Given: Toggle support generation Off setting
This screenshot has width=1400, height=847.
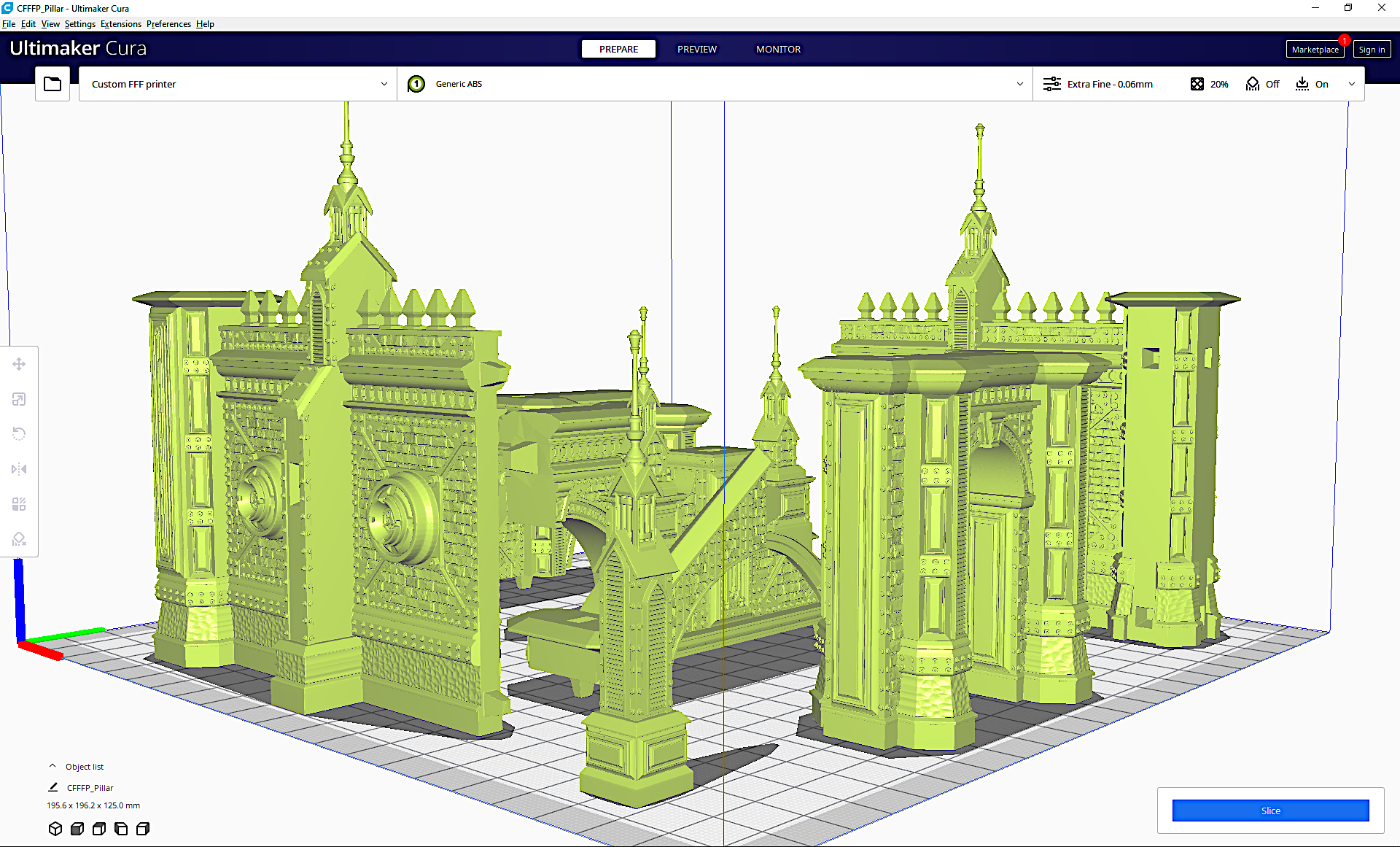Looking at the screenshot, I should (1262, 84).
